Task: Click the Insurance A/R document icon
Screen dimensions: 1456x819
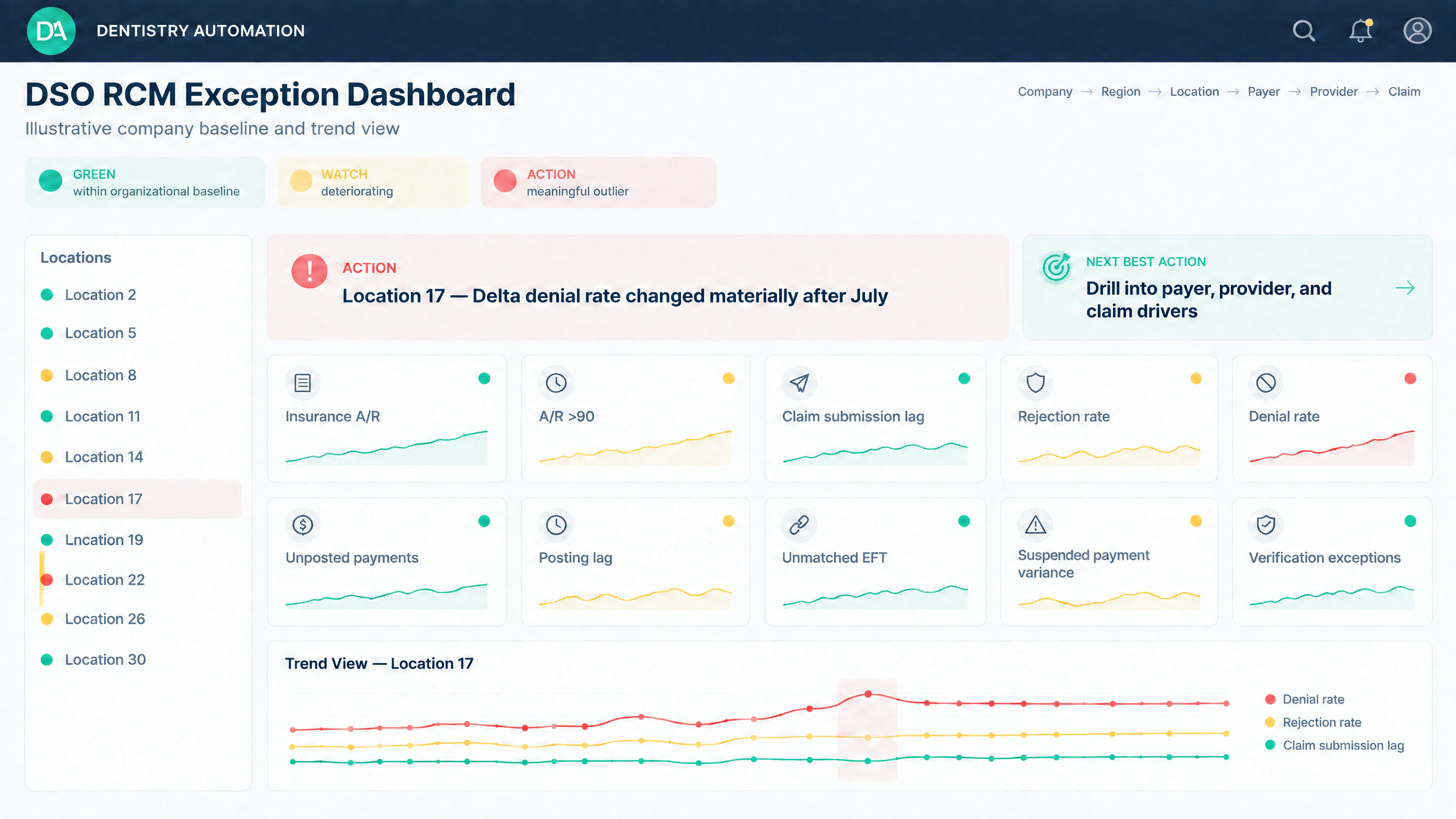Action: (303, 383)
